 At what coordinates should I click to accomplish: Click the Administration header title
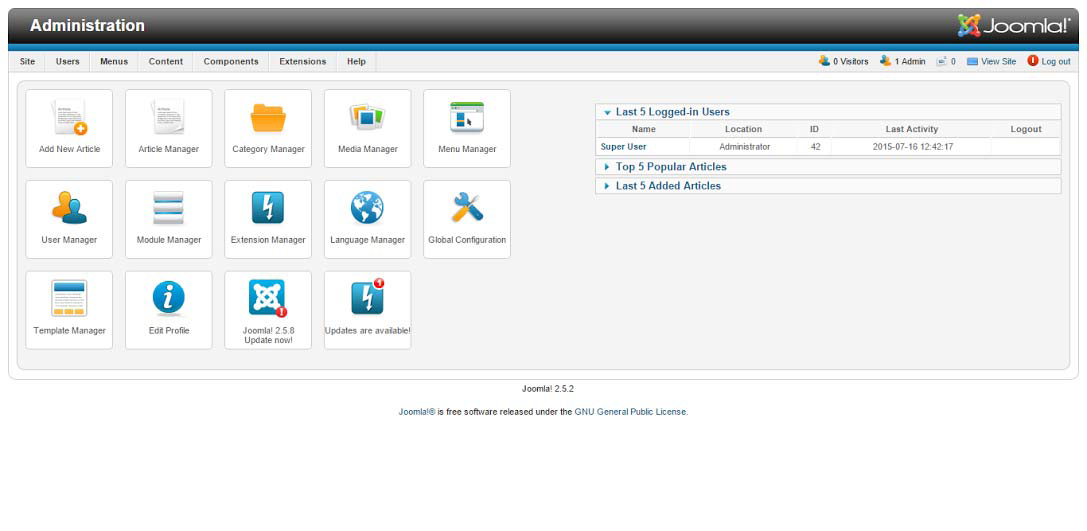coord(87,26)
